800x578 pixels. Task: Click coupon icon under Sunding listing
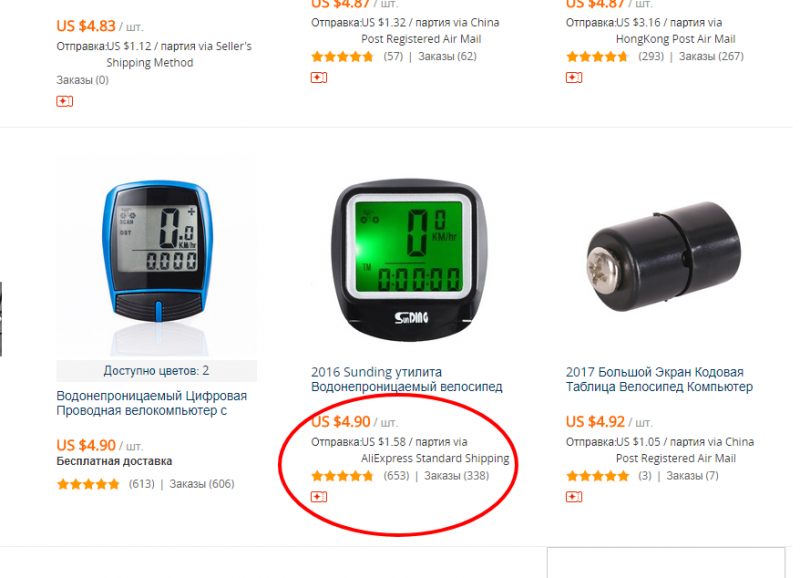point(319,496)
